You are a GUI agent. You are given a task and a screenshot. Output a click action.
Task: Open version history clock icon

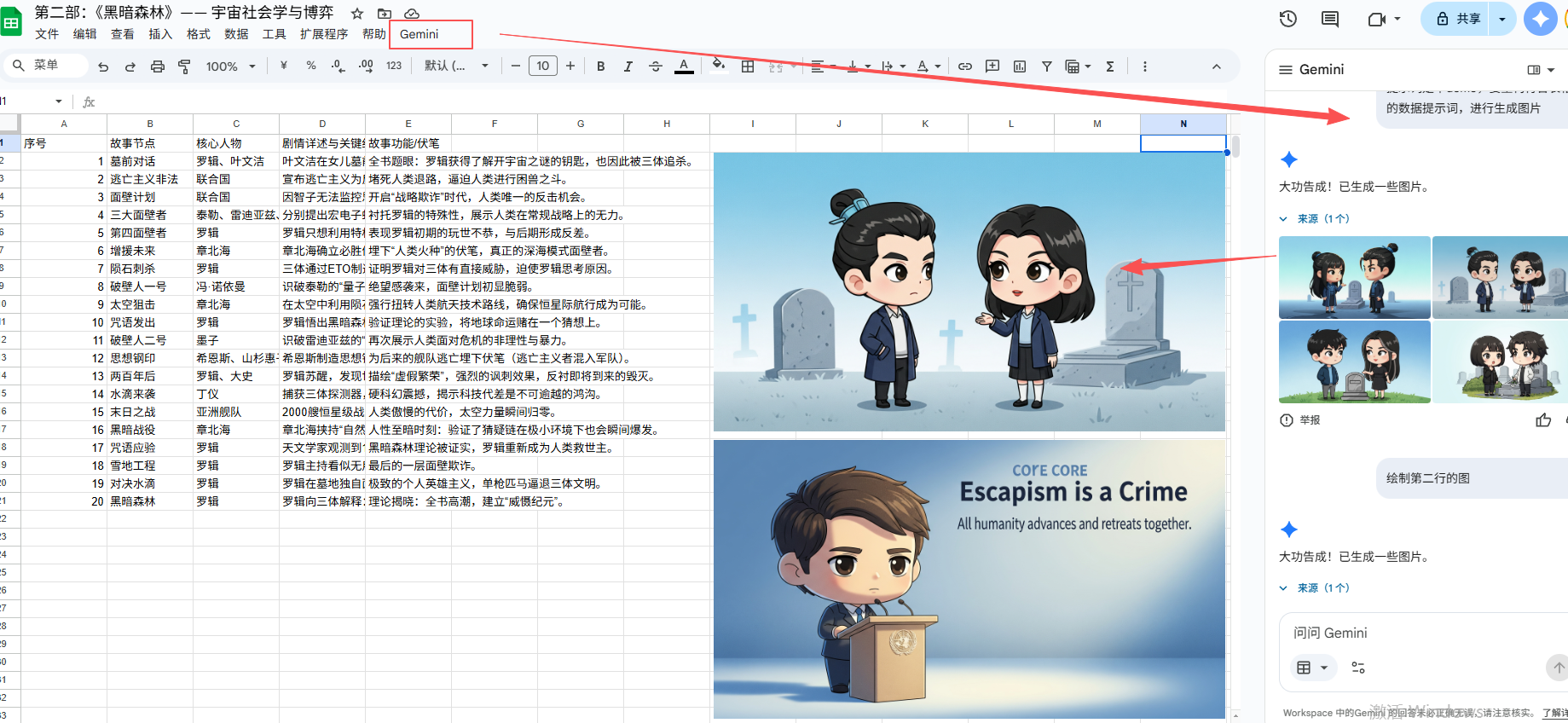click(1288, 19)
